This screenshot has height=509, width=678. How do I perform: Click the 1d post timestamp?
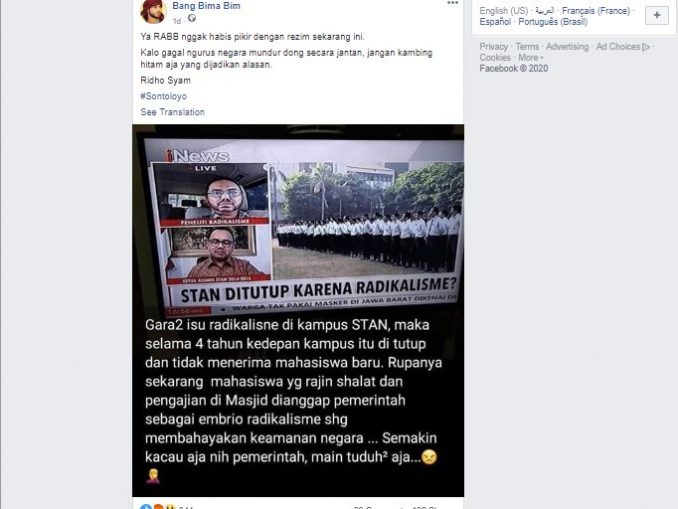coord(177,21)
